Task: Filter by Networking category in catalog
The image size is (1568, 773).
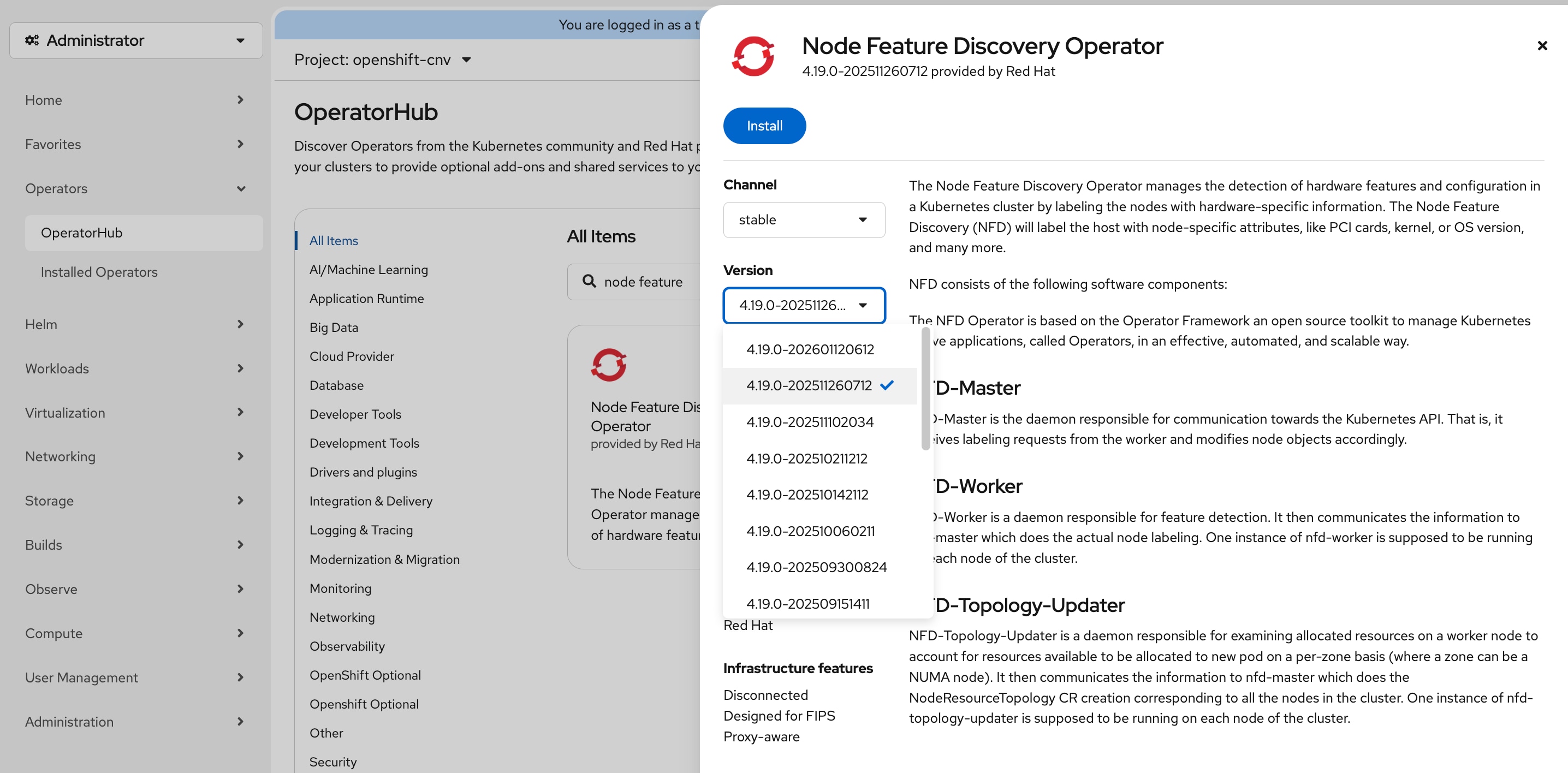Action: point(341,617)
